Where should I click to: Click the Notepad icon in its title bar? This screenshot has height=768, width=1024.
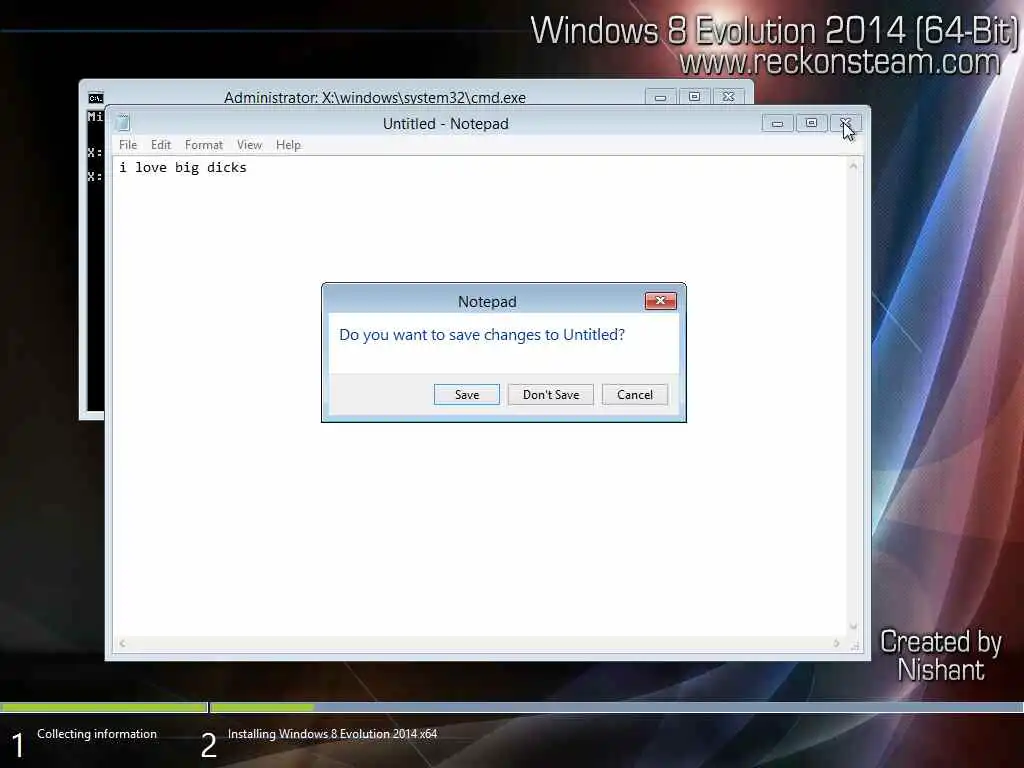tap(123, 123)
